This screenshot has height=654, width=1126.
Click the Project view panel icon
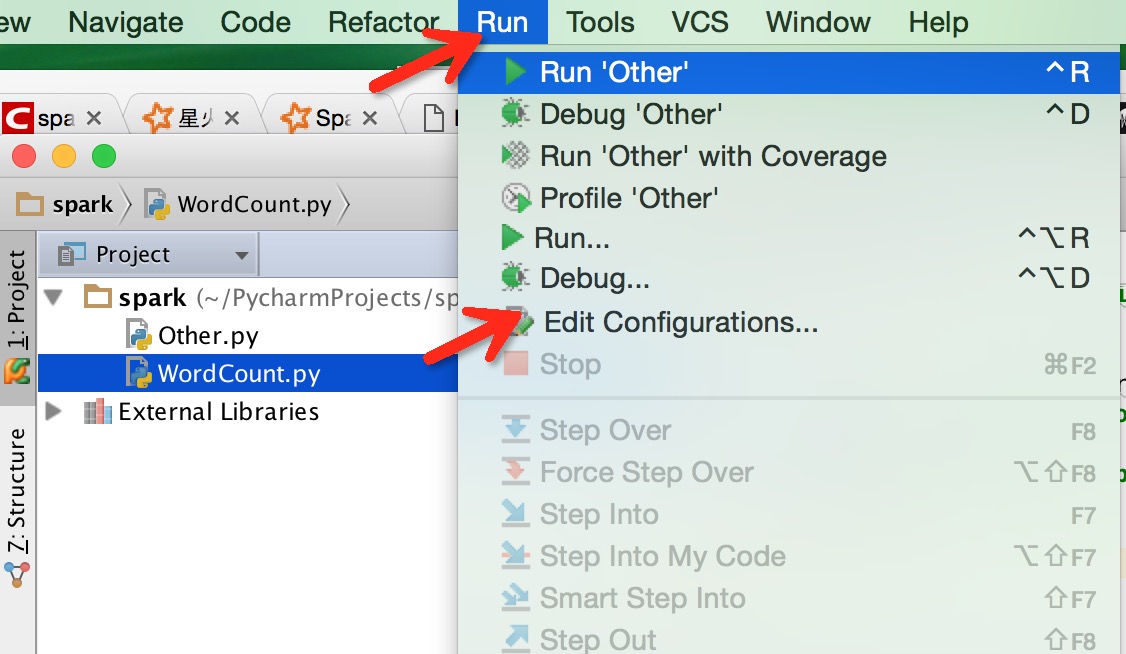(72, 254)
